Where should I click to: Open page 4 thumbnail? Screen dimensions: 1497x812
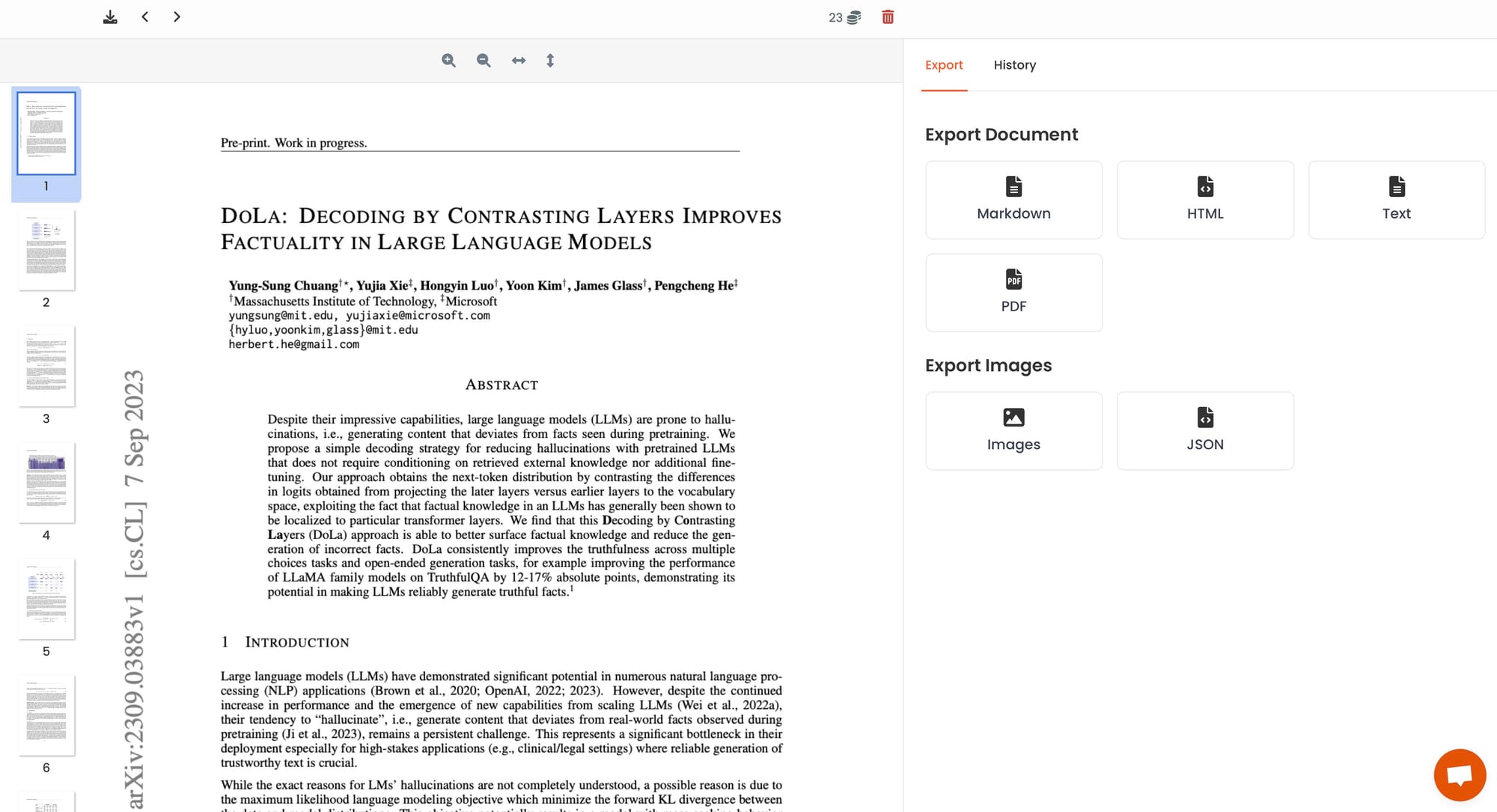(x=46, y=483)
